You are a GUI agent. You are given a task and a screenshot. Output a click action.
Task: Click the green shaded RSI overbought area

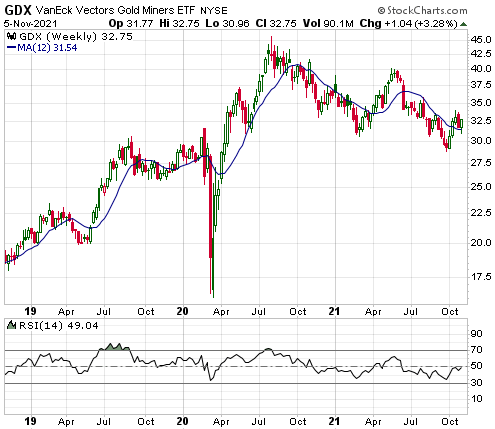[x=115, y=347]
